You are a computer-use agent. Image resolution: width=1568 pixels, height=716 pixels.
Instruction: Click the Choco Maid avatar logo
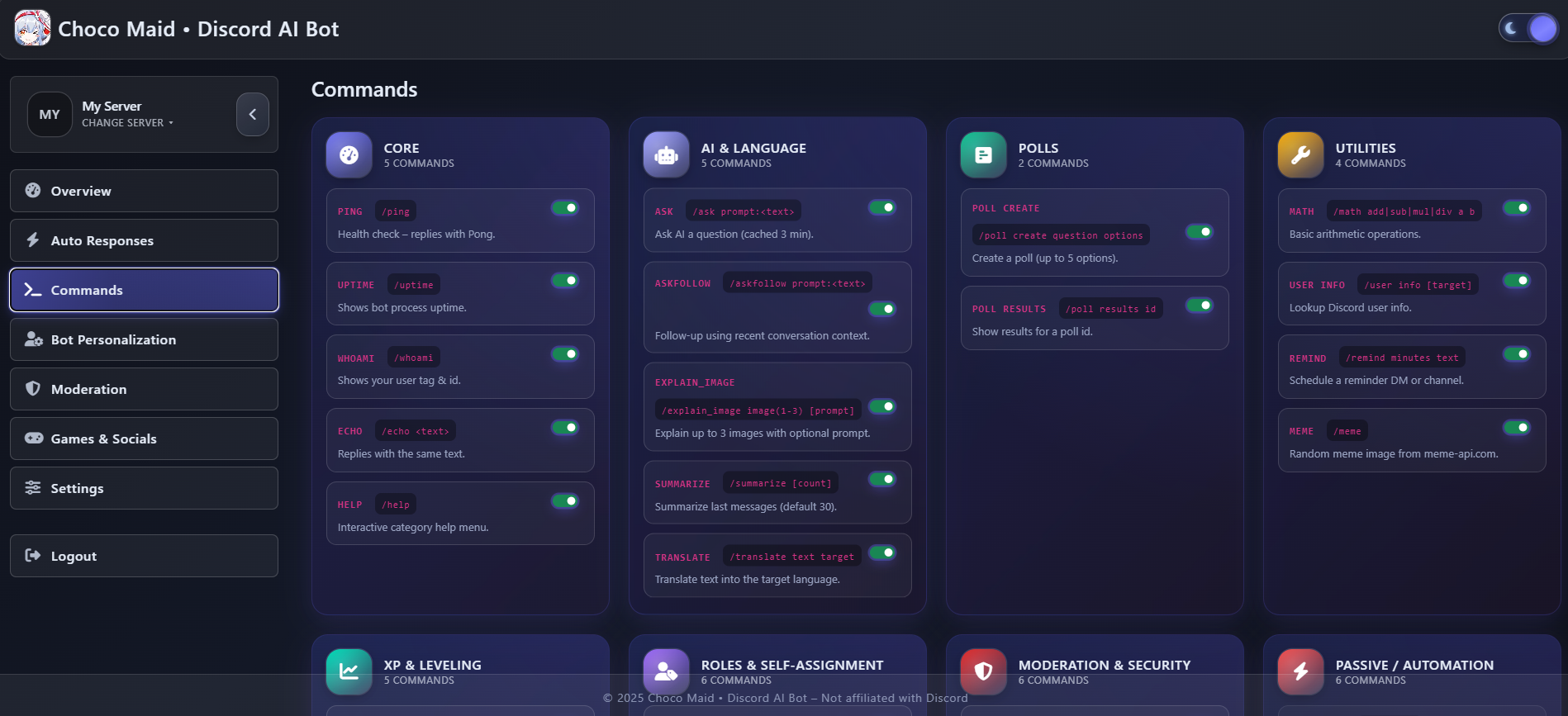[x=32, y=28]
